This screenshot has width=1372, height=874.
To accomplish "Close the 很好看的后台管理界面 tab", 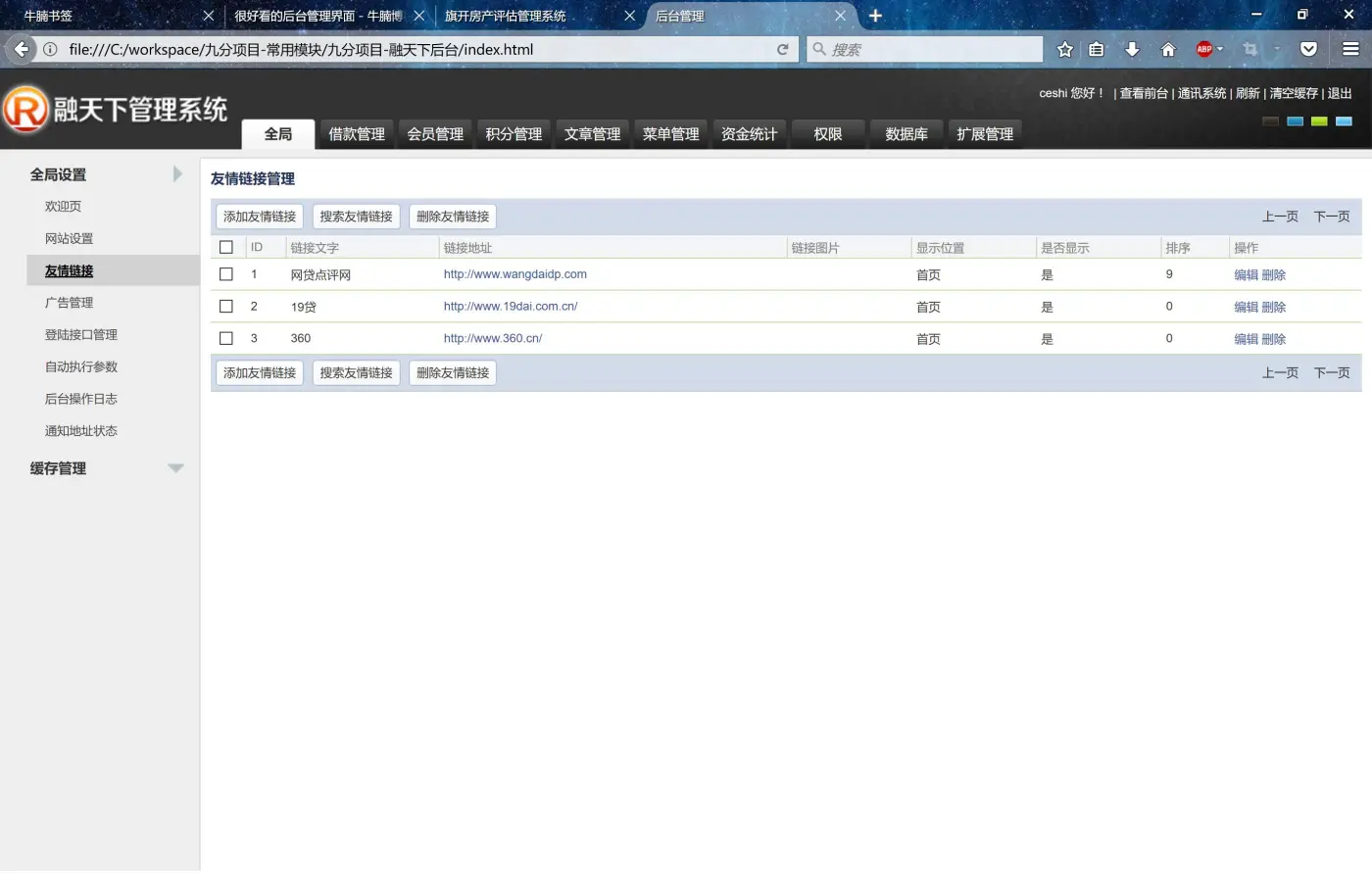I will click(418, 16).
